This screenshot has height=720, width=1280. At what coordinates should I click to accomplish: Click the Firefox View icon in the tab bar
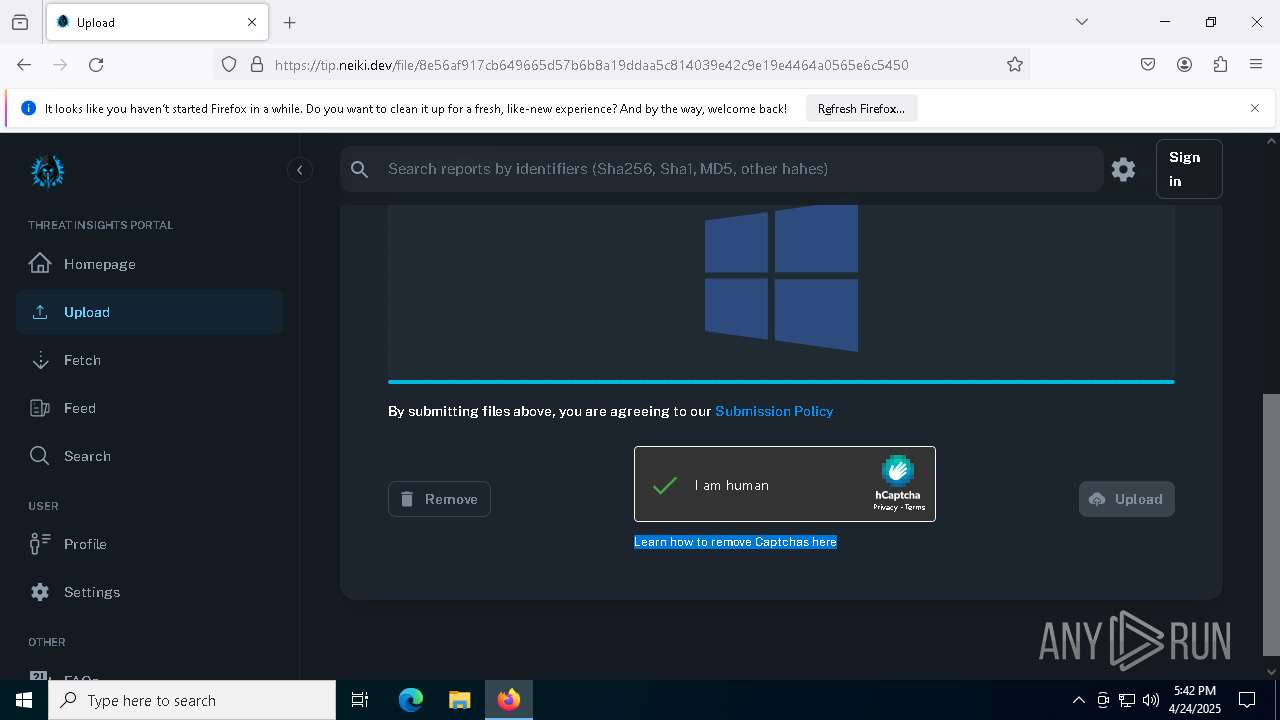click(20, 22)
